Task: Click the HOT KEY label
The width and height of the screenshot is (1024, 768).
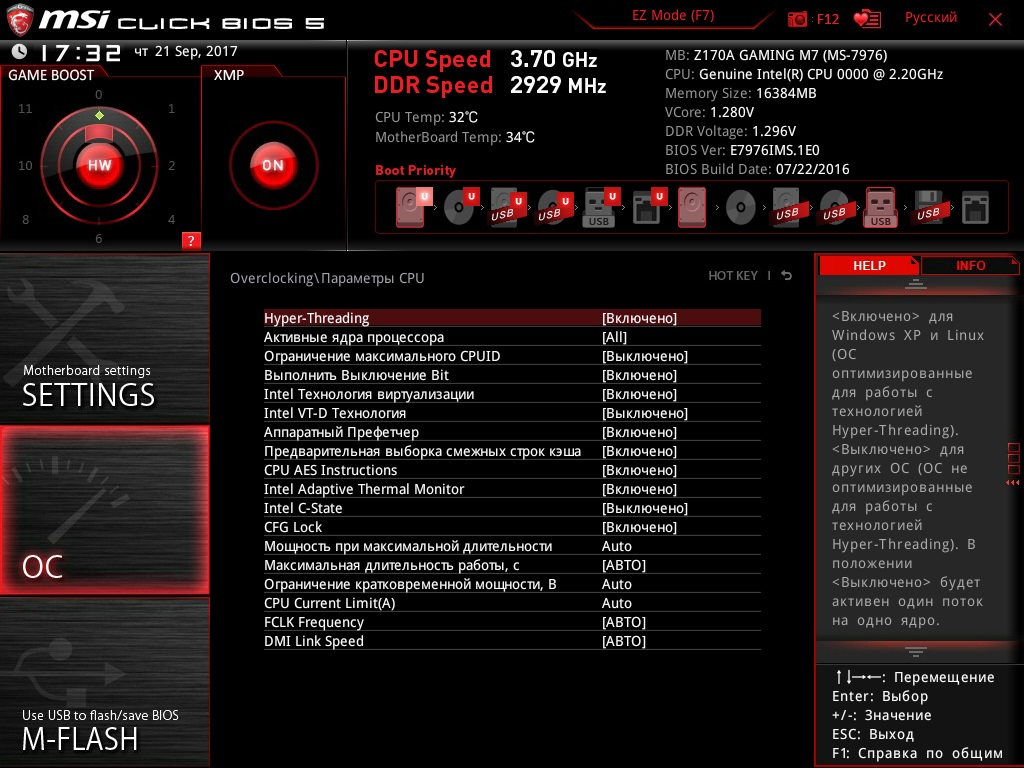Action: click(x=733, y=276)
